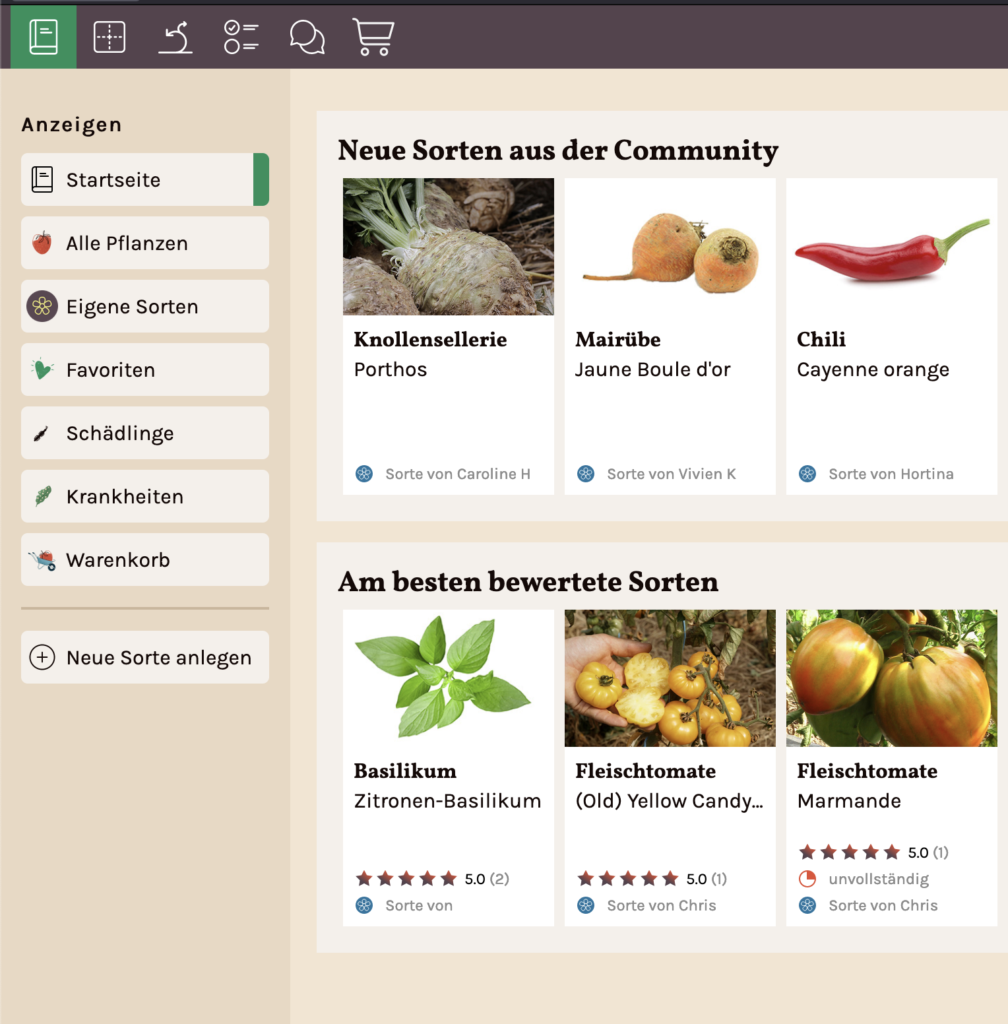Open the Basilikum Zitronen-Basilikum title
Viewport: 1008px width, 1024px height.
coord(447,786)
